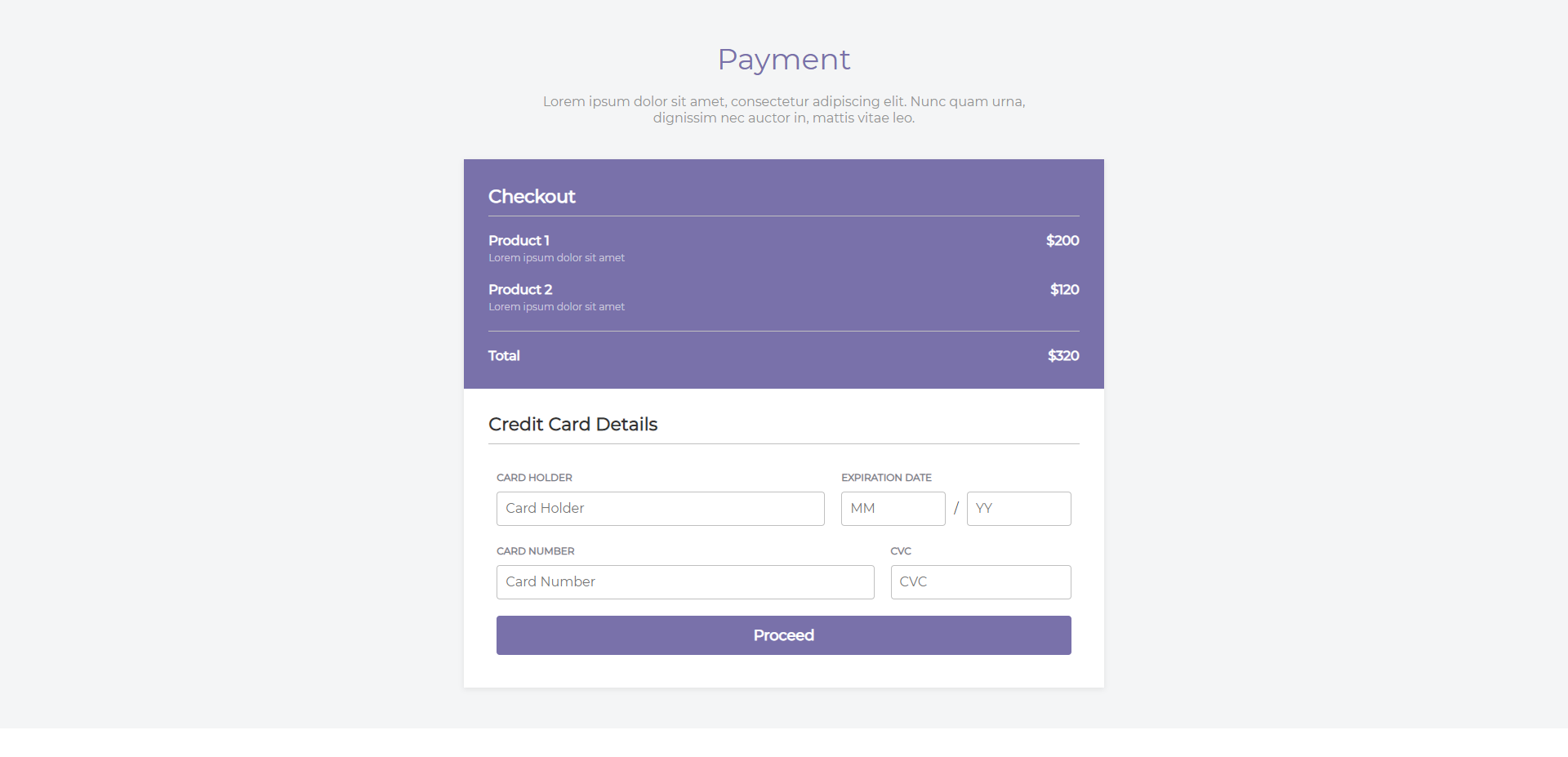This screenshot has width=1568, height=757.
Task: Click the Checkout heading
Action: (x=532, y=196)
